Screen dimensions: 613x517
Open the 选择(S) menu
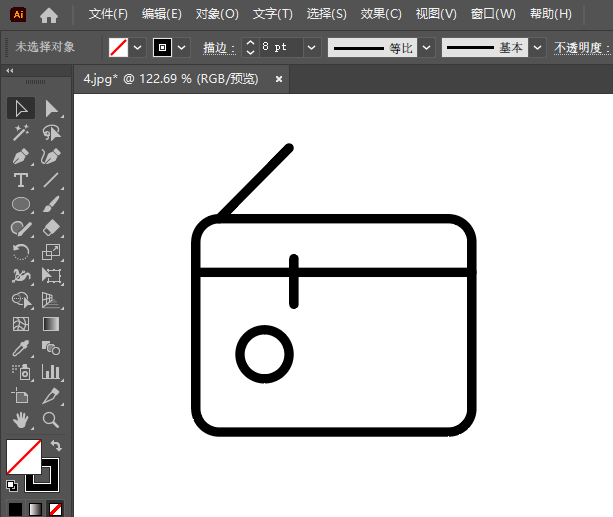tap(326, 14)
